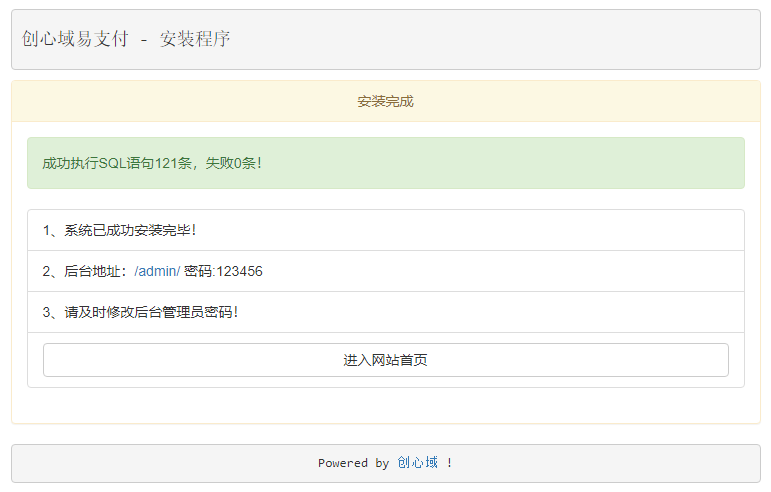Screen dimensions: 771x492
Task: Open the /admin/ backend link
Action: 157,271
